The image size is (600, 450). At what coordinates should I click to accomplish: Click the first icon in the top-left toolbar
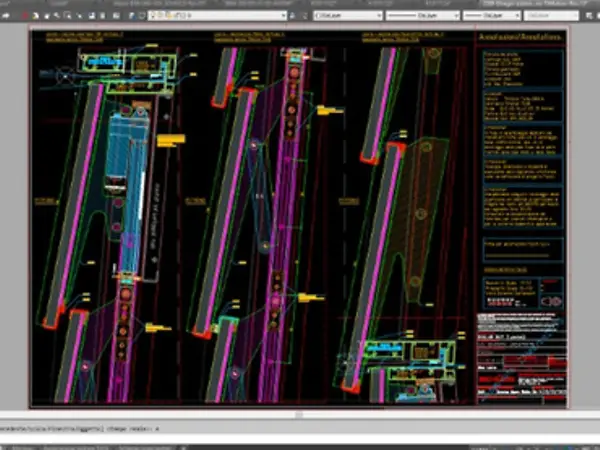(8, 16)
